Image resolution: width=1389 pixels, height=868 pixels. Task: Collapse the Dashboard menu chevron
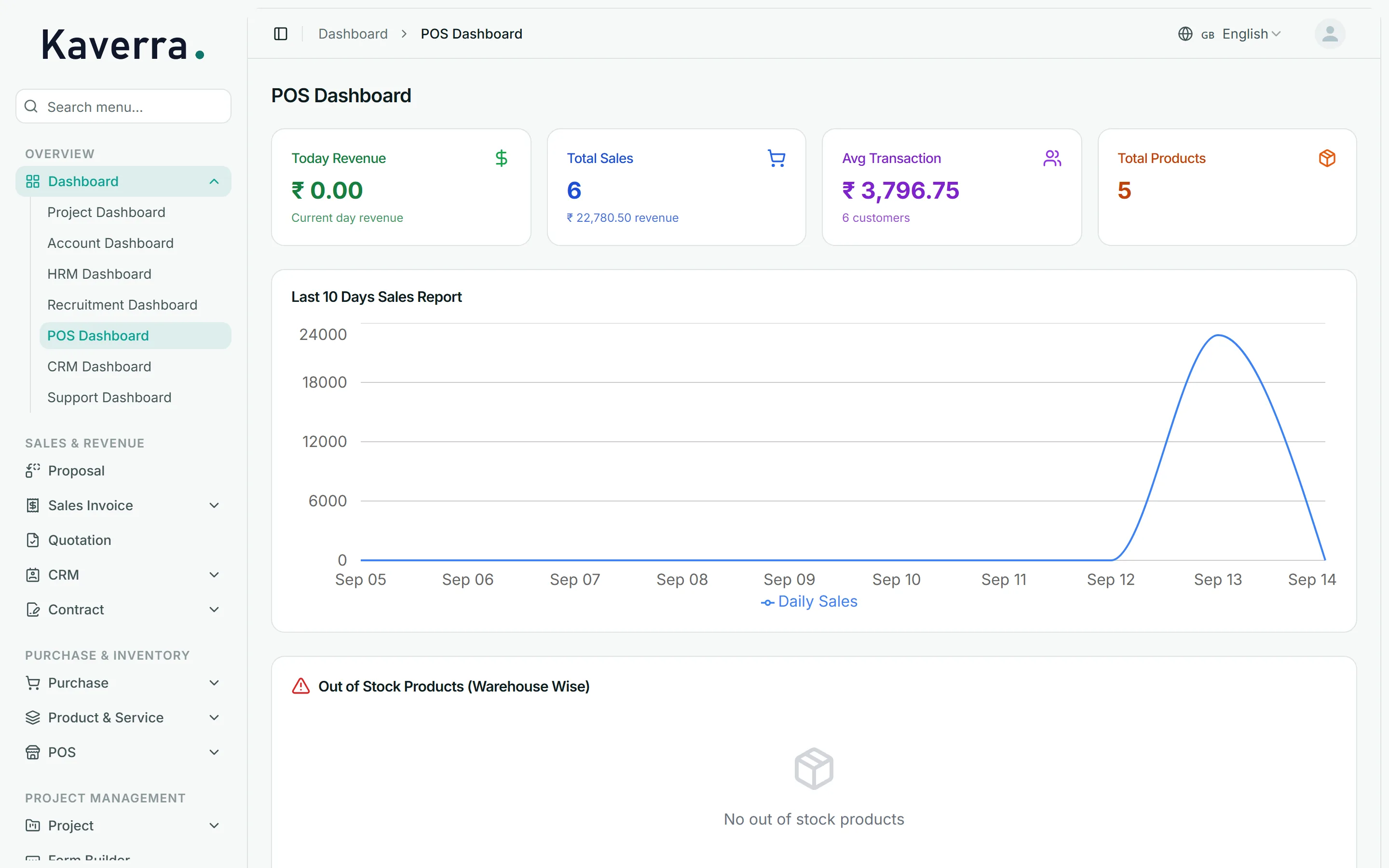pyautogui.click(x=214, y=181)
